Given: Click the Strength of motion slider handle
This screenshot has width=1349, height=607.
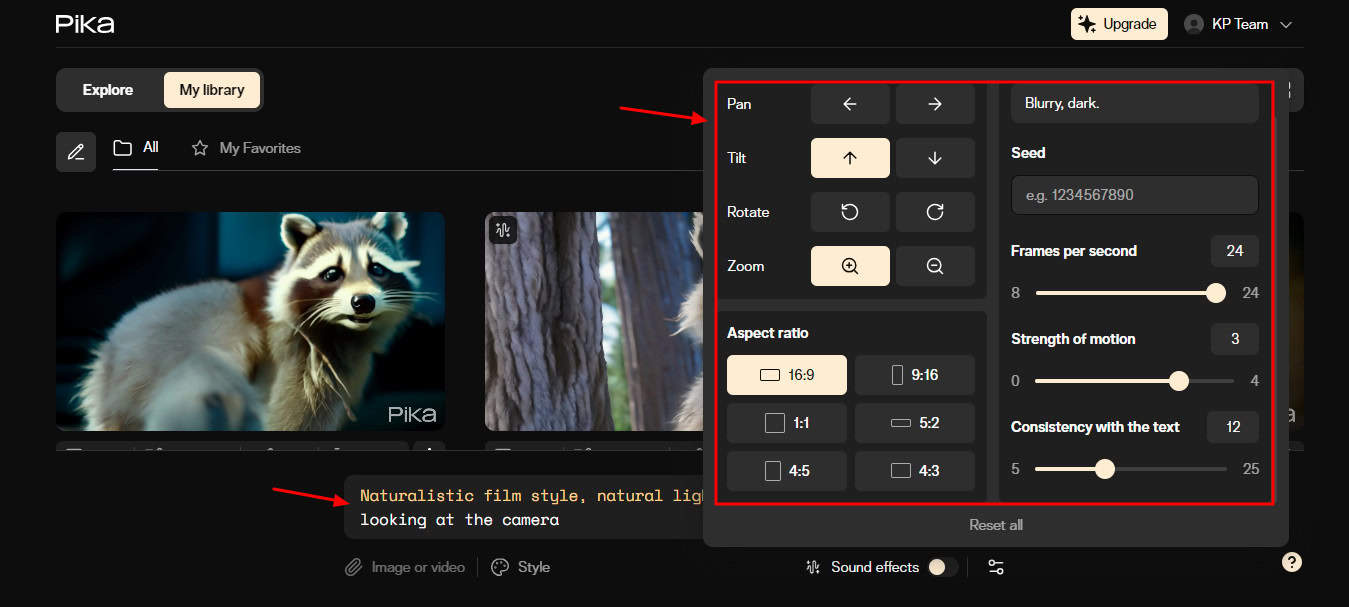Looking at the screenshot, I should [x=1179, y=381].
